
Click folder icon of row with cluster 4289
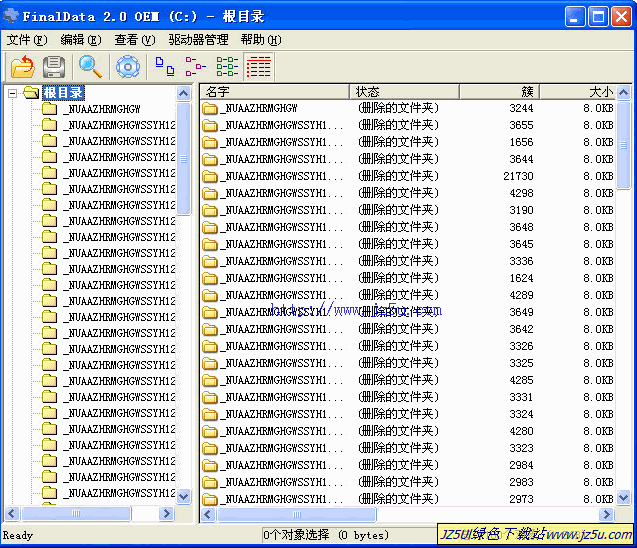click(210, 295)
